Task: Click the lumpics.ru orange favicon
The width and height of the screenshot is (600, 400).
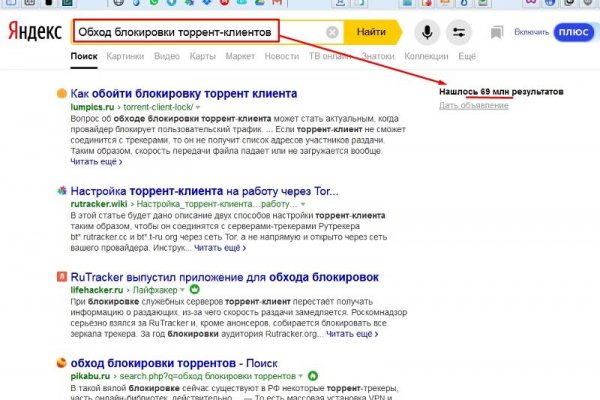Action: [62, 93]
